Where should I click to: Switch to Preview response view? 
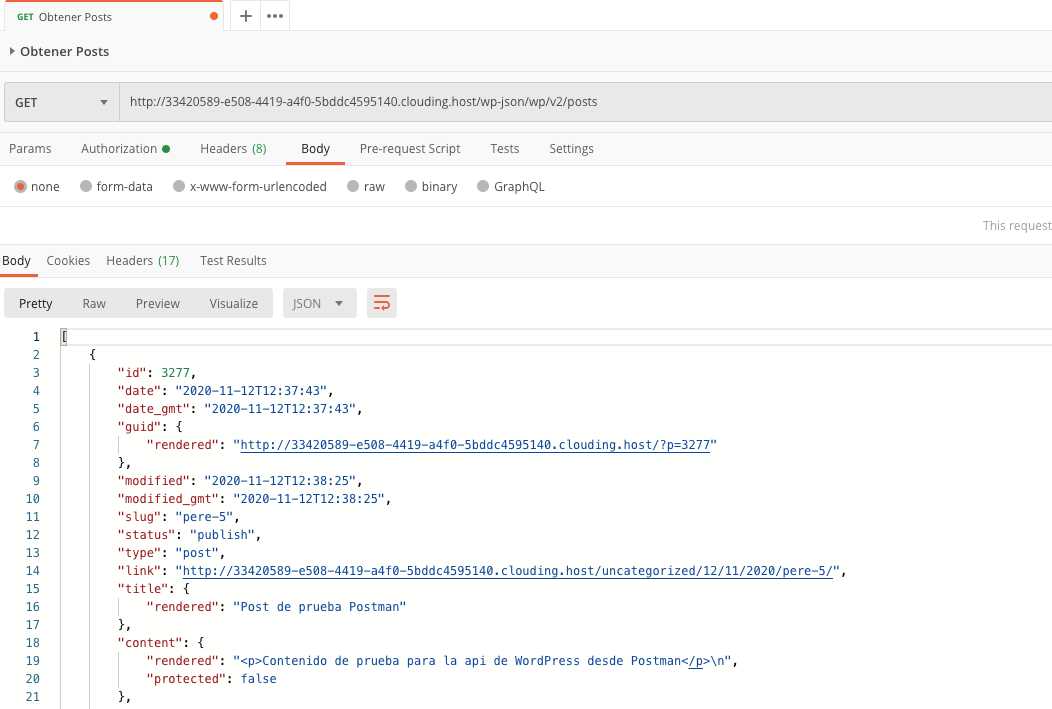158,303
